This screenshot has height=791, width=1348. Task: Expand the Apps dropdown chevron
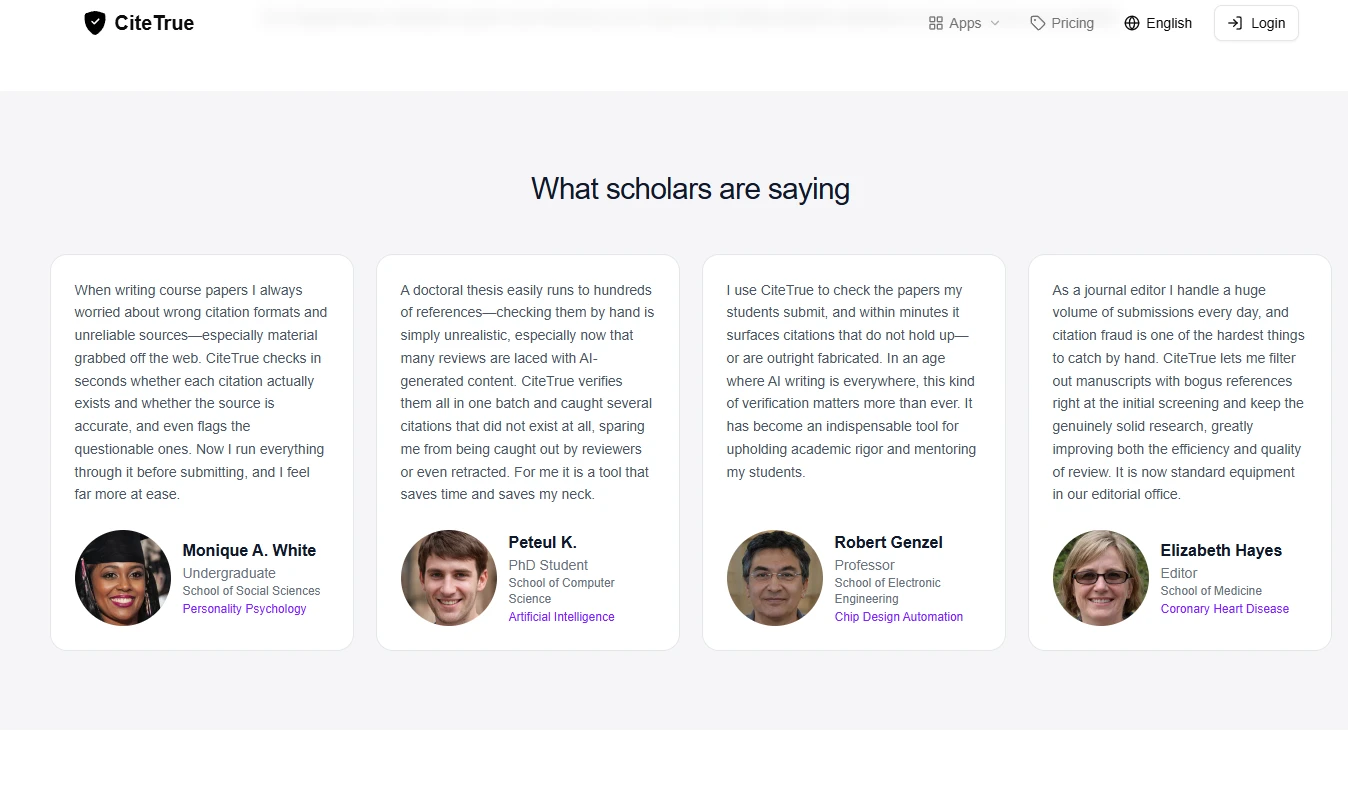(x=995, y=23)
